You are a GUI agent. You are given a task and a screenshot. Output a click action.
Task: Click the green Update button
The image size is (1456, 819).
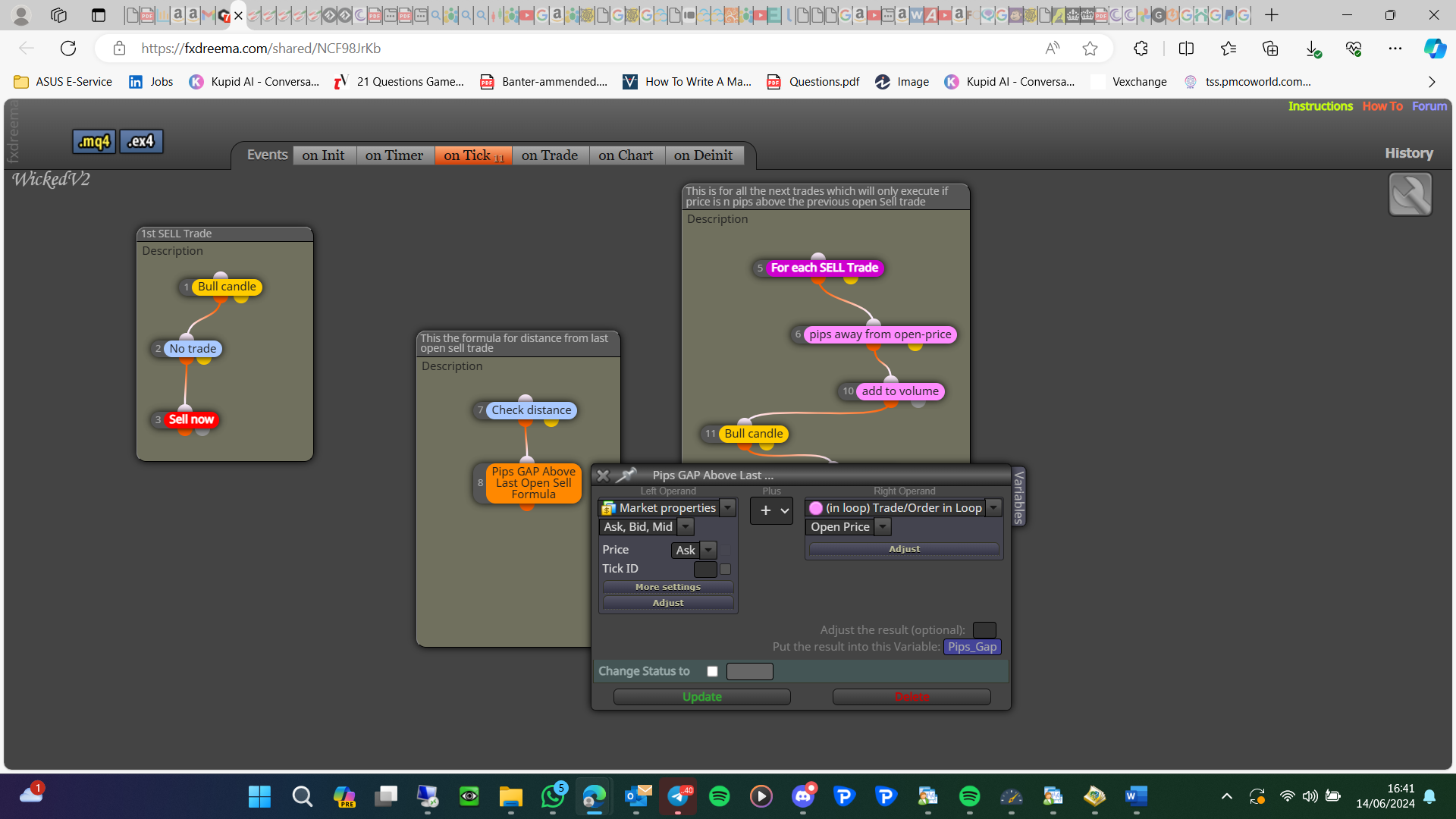tap(702, 697)
